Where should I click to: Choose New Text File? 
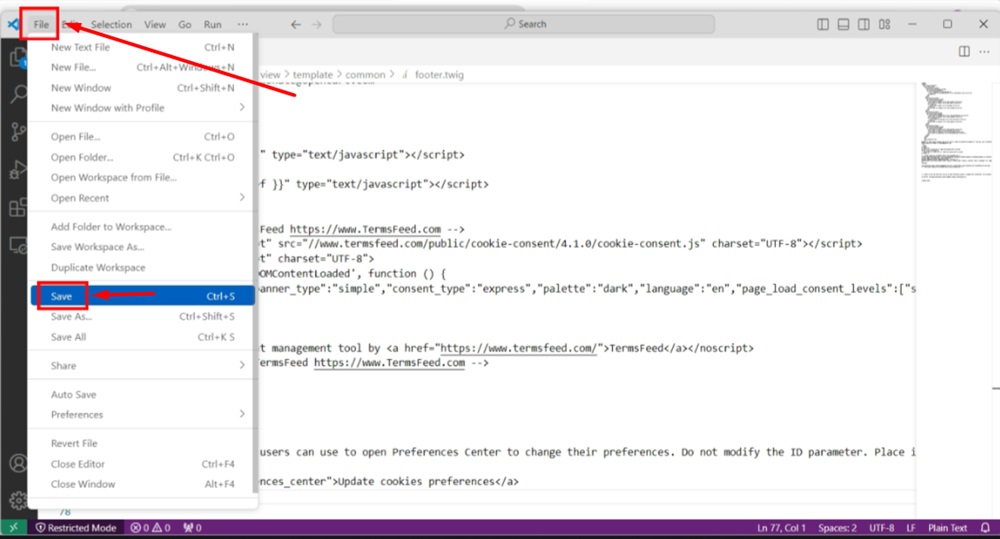coord(143,47)
